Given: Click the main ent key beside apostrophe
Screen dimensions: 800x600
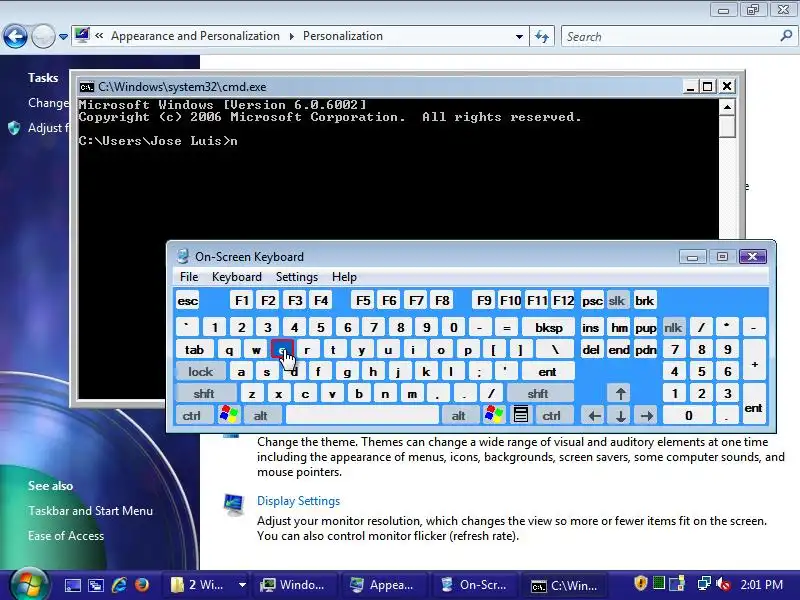Looking at the screenshot, I should click(547, 371).
